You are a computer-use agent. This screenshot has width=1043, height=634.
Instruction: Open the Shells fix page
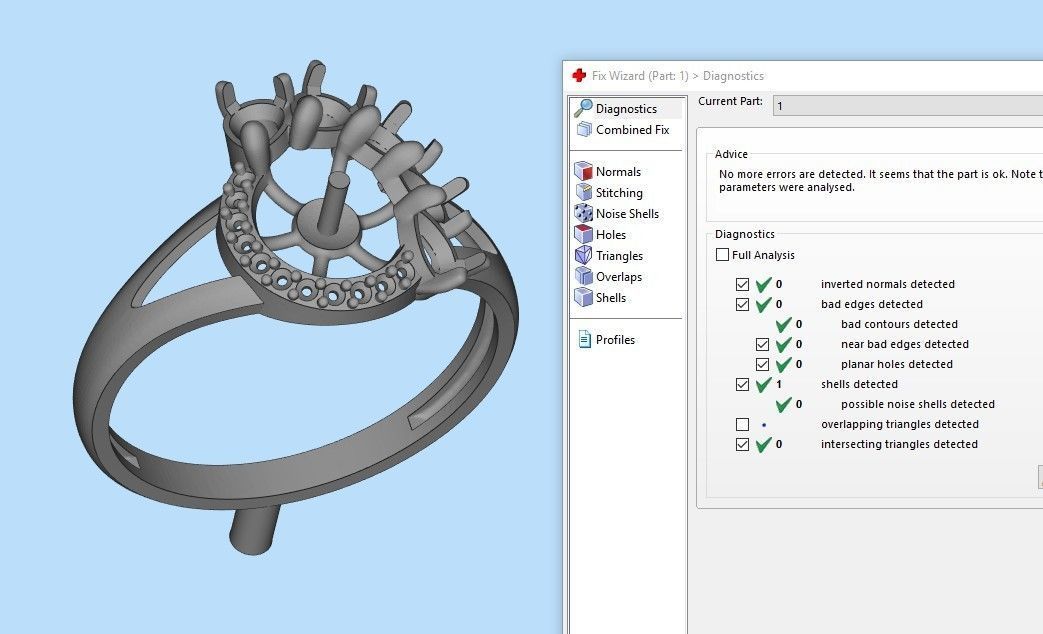[611, 298]
